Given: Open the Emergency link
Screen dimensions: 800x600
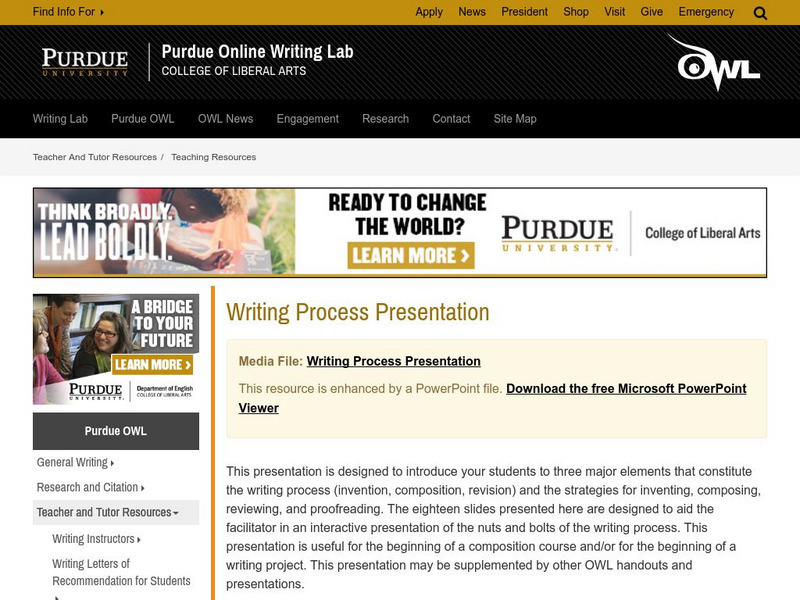Looking at the screenshot, I should [706, 12].
